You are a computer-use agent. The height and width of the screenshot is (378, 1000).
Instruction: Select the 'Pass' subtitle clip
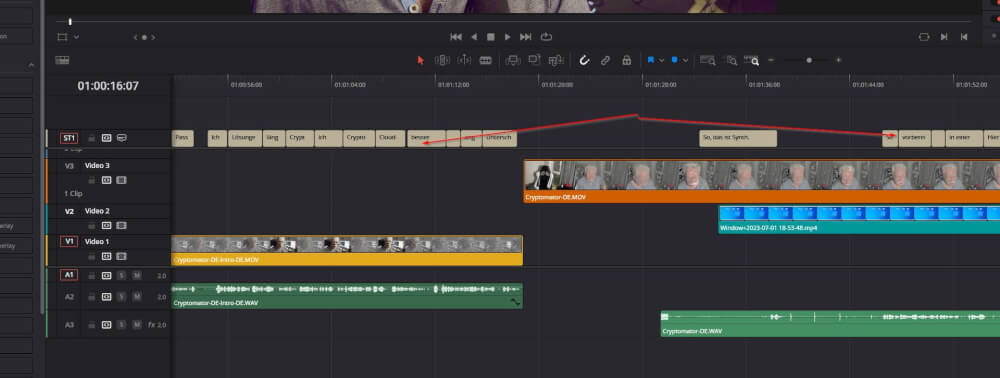pos(182,138)
